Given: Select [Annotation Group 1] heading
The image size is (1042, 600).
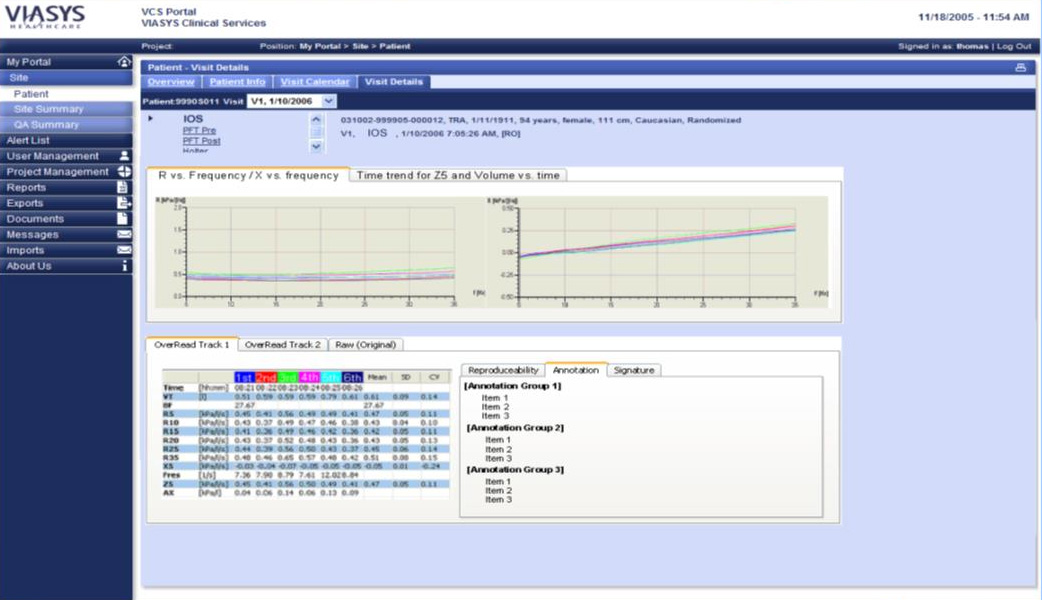Looking at the screenshot, I should pos(513,386).
